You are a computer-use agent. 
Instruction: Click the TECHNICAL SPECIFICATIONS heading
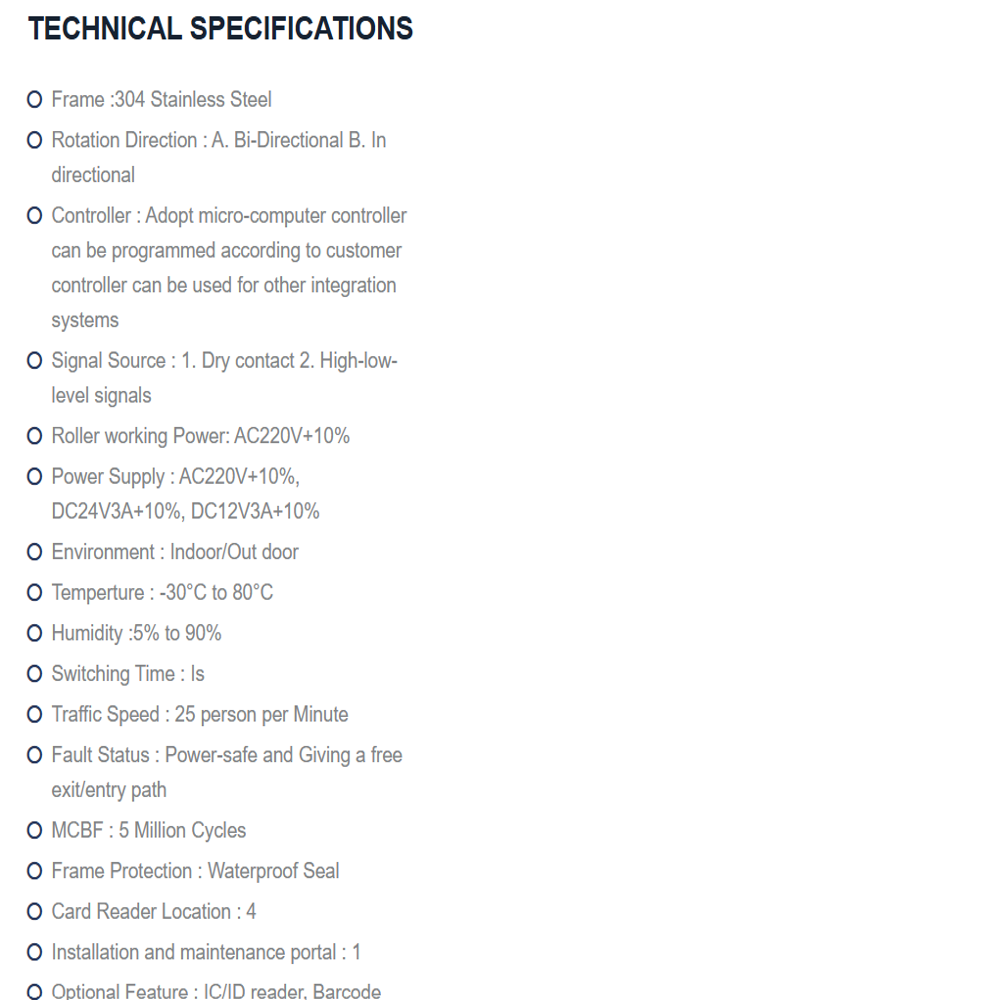tap(221, 29)
